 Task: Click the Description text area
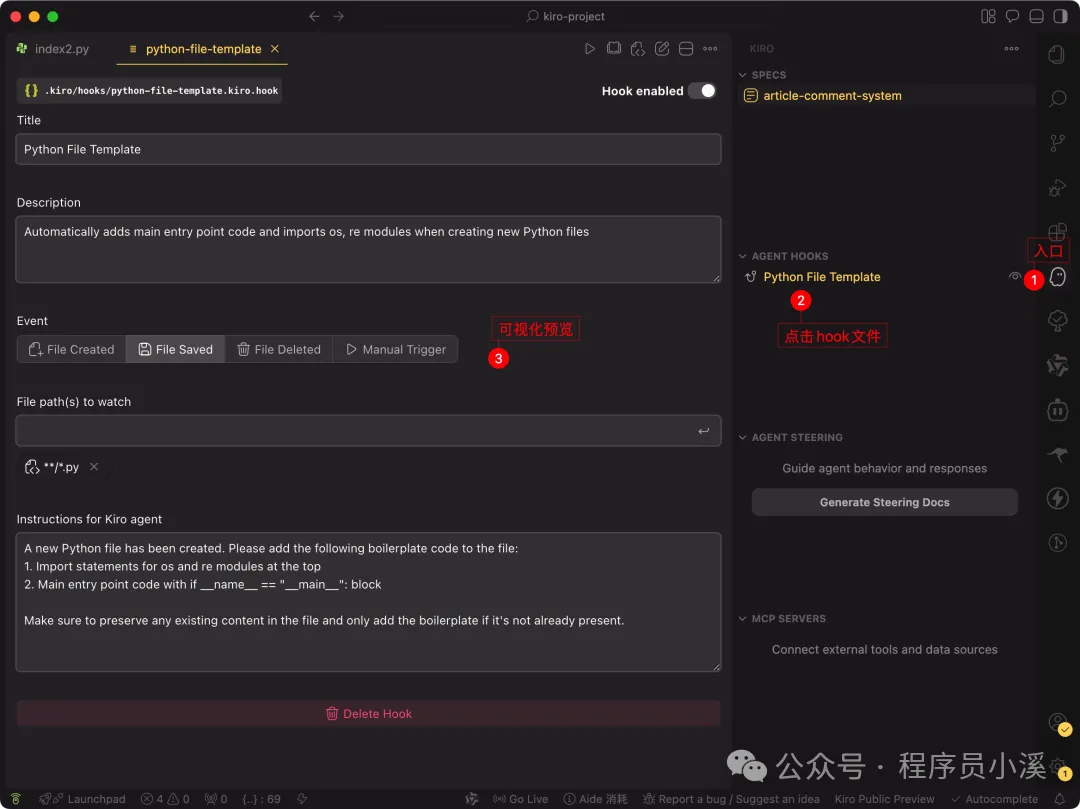368,249
